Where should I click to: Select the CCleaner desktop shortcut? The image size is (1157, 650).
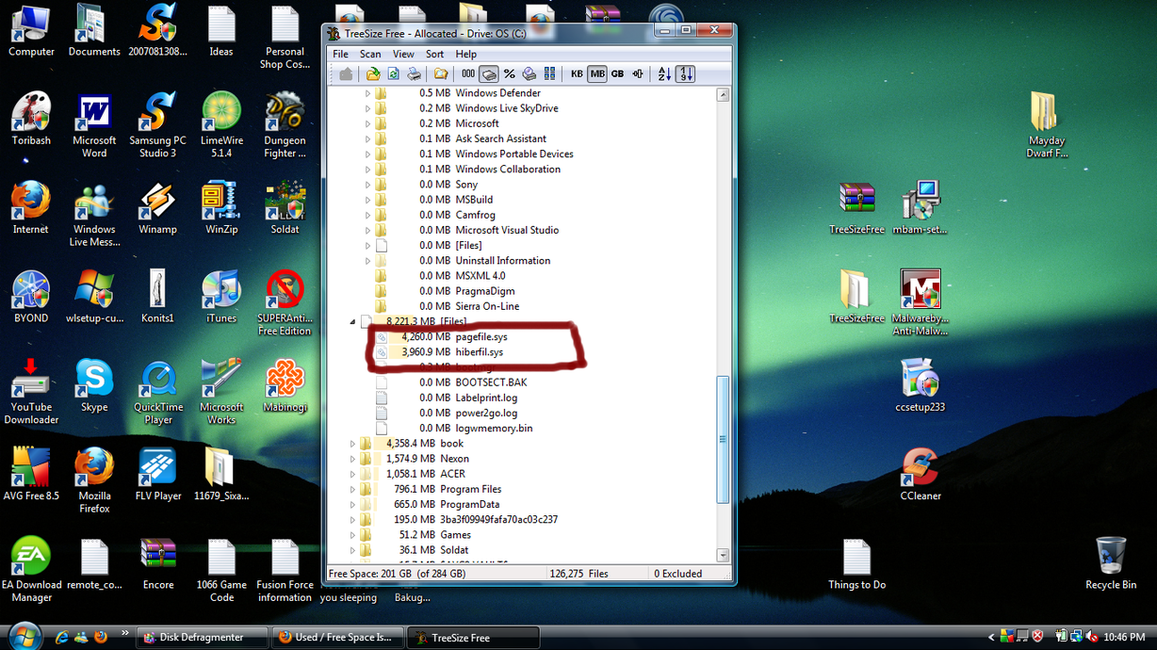pyautogui.click(x=920, y=474)
